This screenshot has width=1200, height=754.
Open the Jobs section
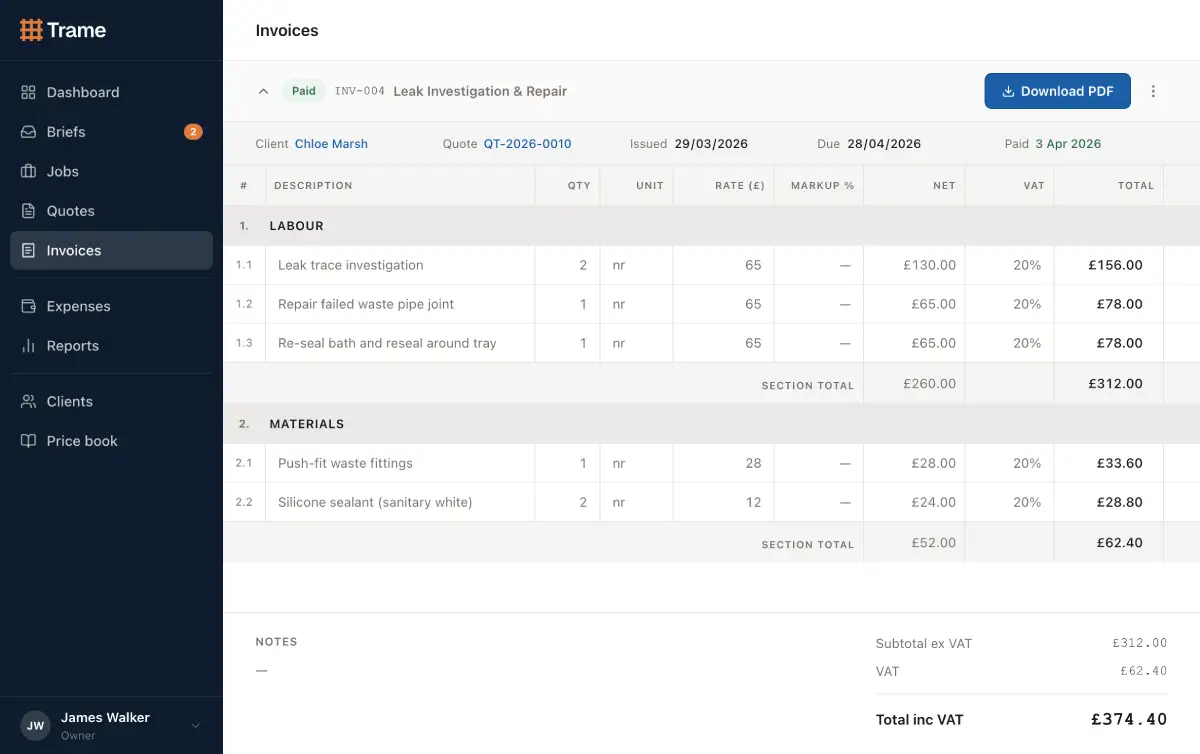pyautogui.click(x=111, y=171)
